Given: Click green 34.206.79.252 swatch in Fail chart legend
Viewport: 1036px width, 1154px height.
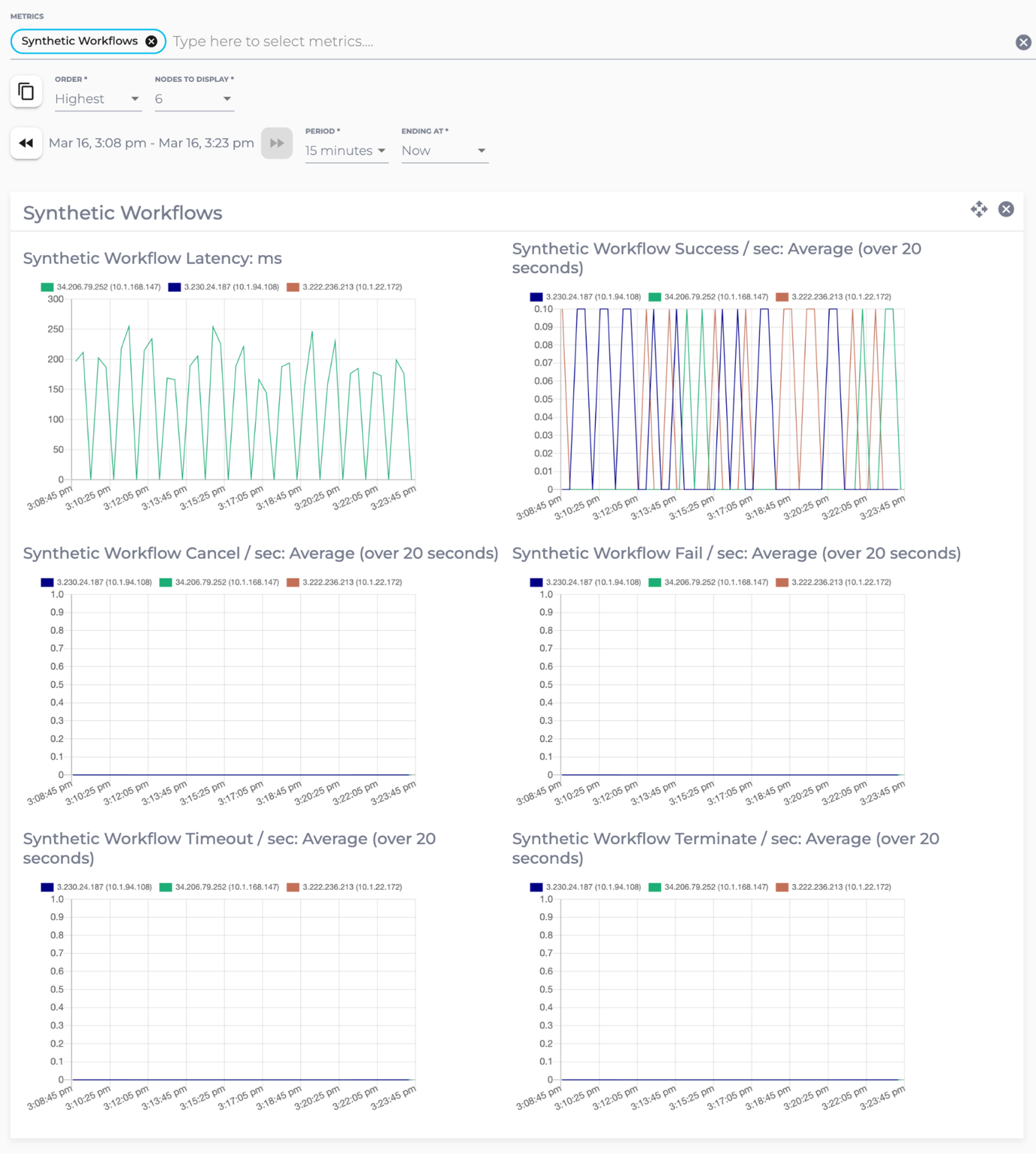Looking at the screenshot, I should click(655, 582).
